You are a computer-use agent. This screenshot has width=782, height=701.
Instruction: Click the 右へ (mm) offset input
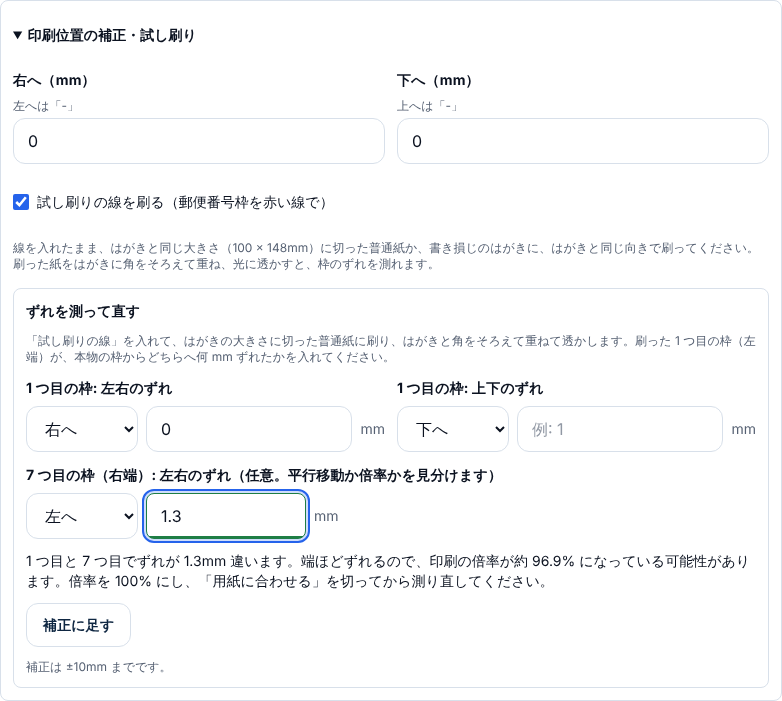(x=198, y=141)
